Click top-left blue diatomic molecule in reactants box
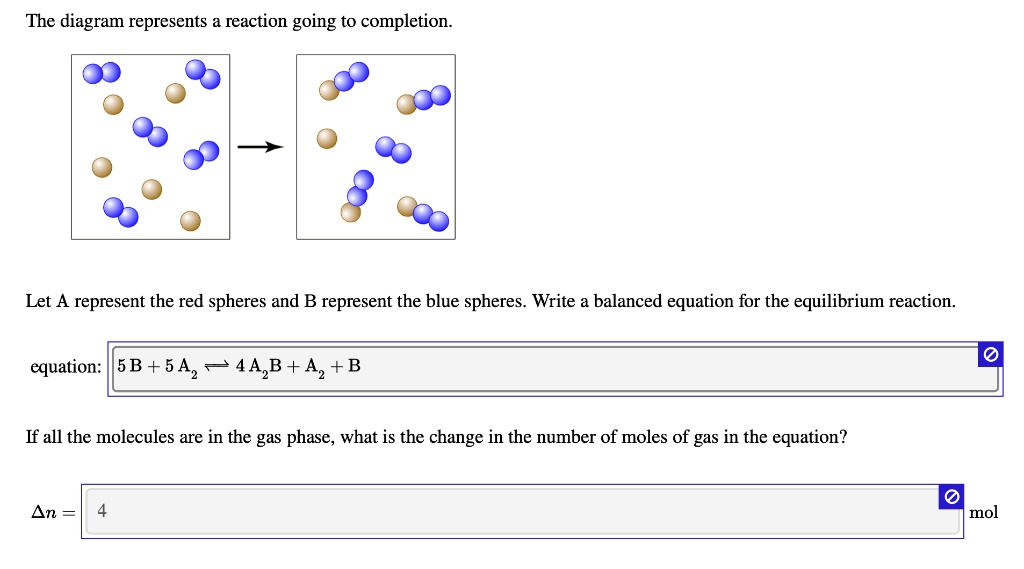Viewport: 1024px width, 569px height. tap(101, 72)
